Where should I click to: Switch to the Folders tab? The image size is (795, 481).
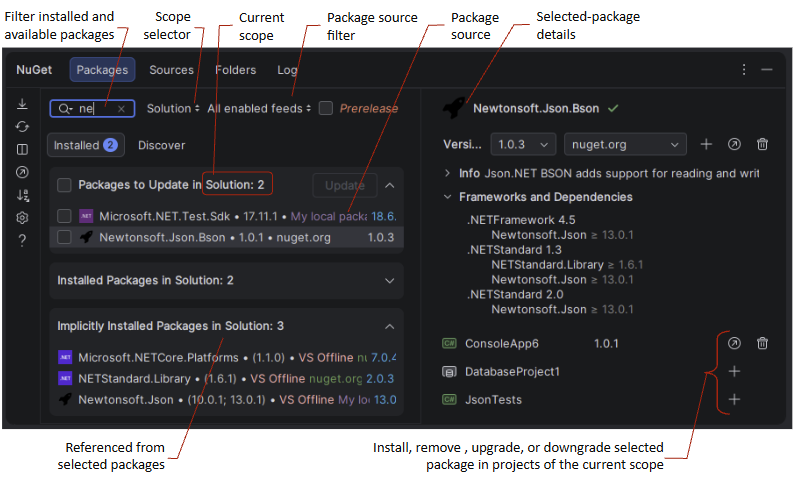(x=235, y=70)
